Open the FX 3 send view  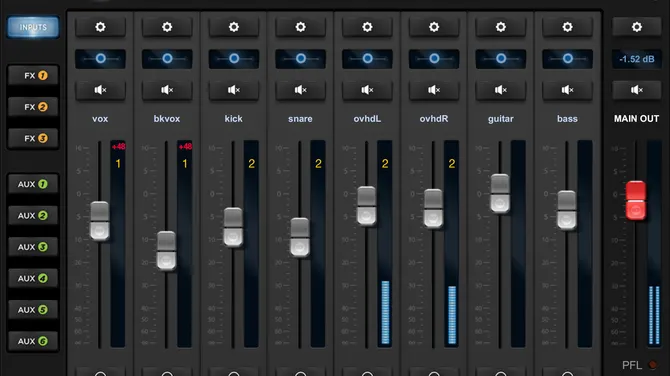coord(33,138)
